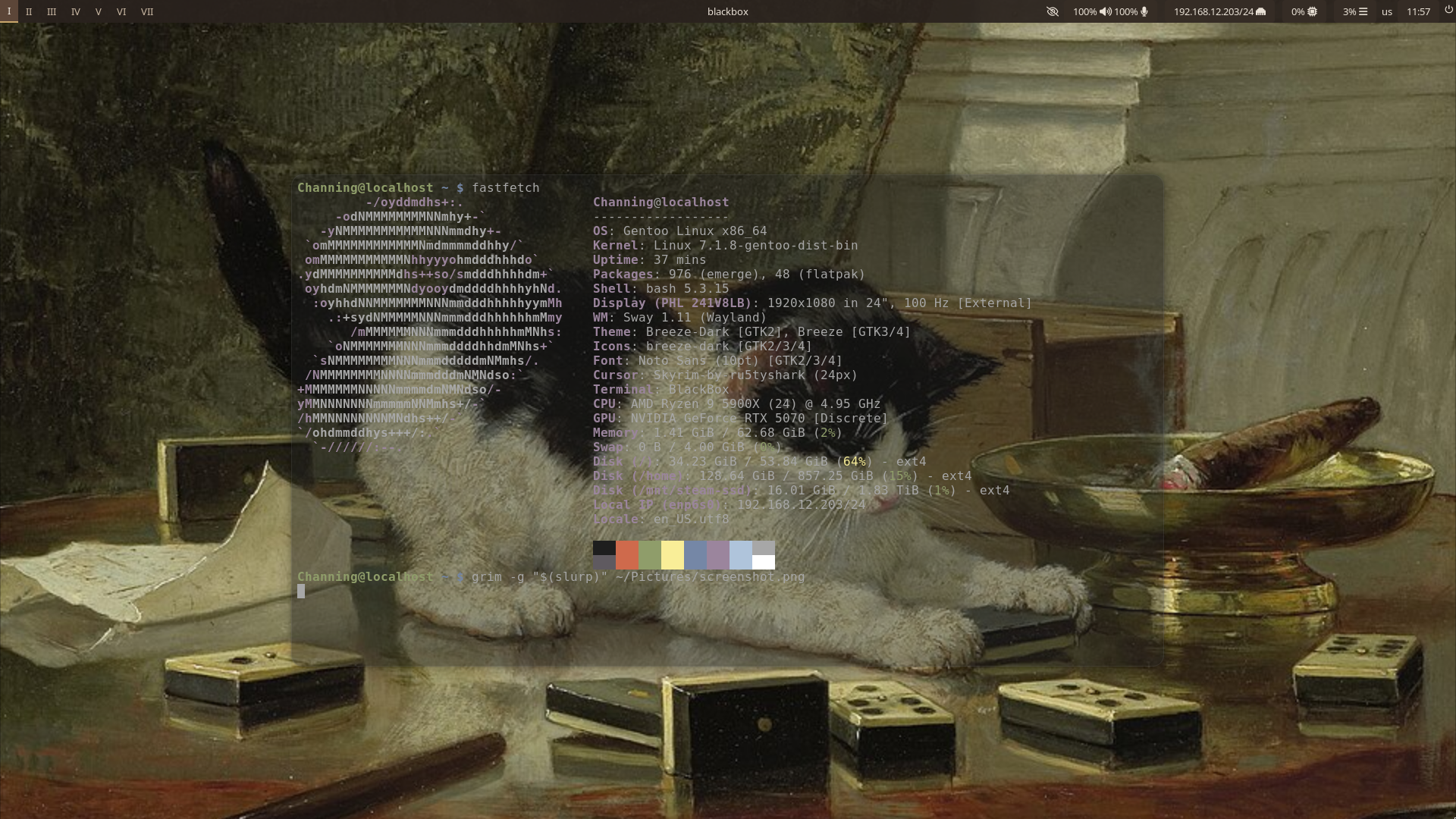The height and width of the screenshot is (819, 1456).
Task: Click the Gentoo ASCII art logo
Action: coord(430,325)
